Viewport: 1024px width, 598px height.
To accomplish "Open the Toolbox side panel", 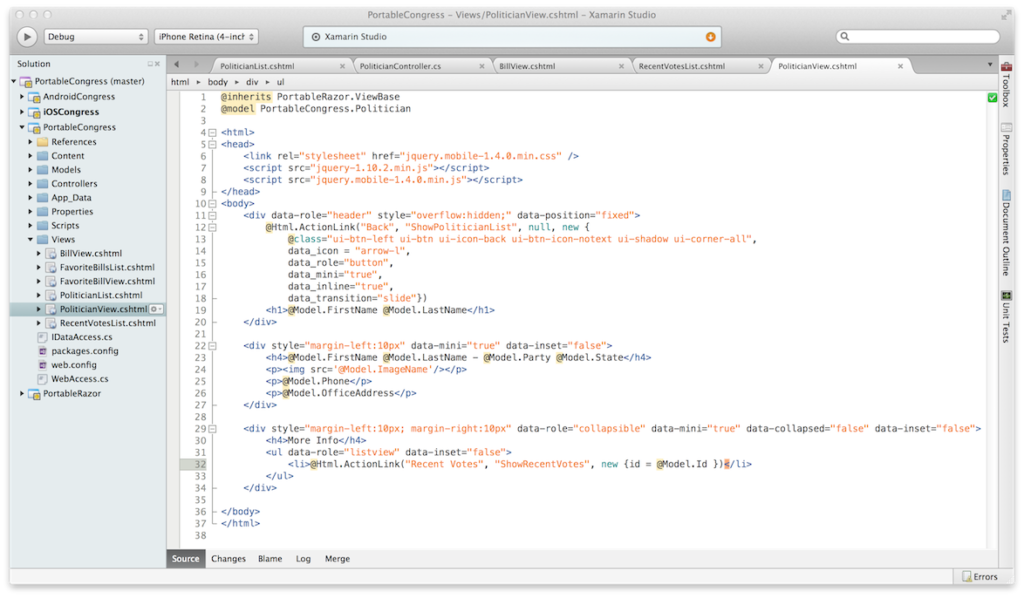I will click(1006, 82).
